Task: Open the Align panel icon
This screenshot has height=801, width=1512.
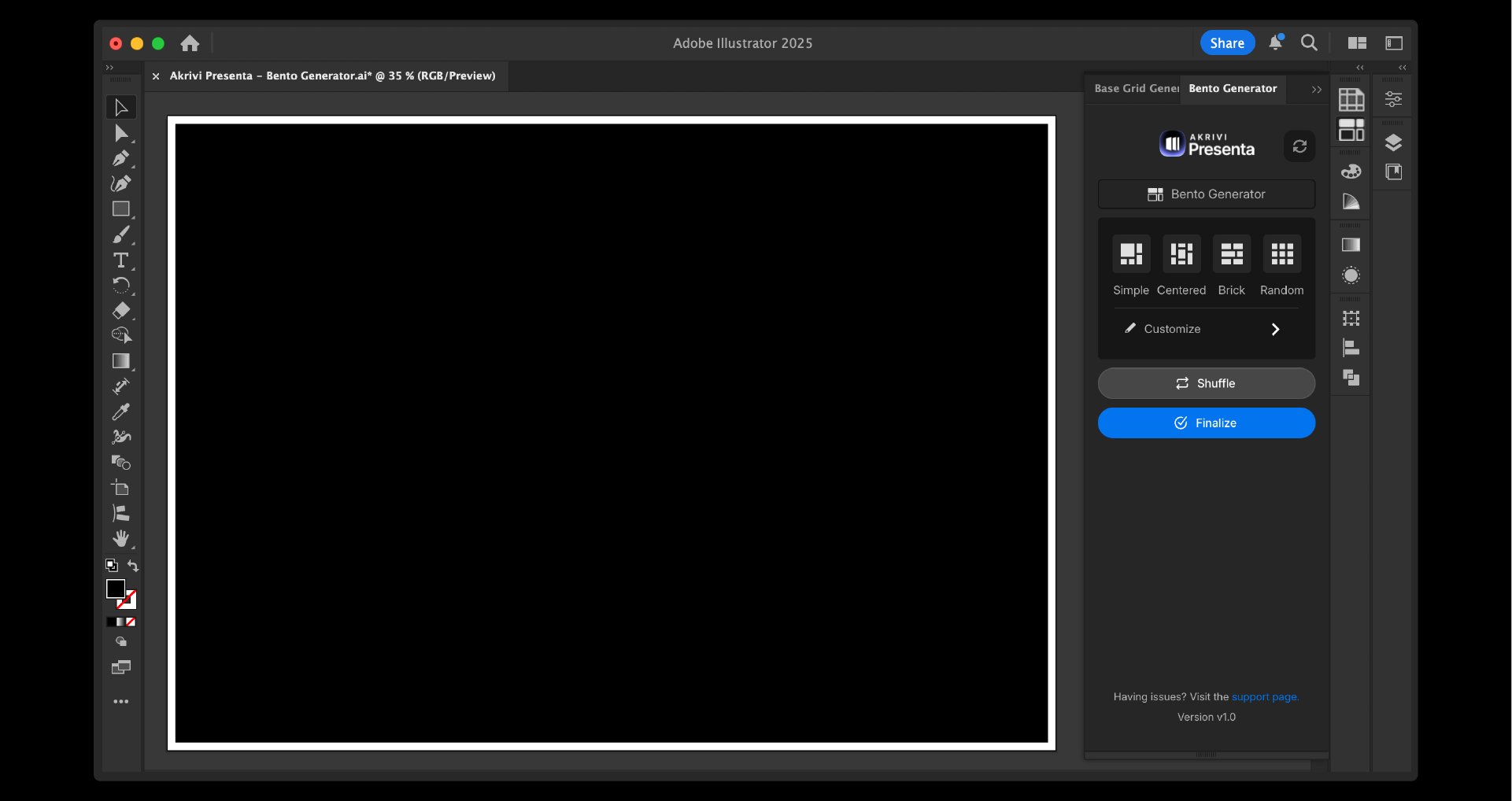Action: point(1351,349)
